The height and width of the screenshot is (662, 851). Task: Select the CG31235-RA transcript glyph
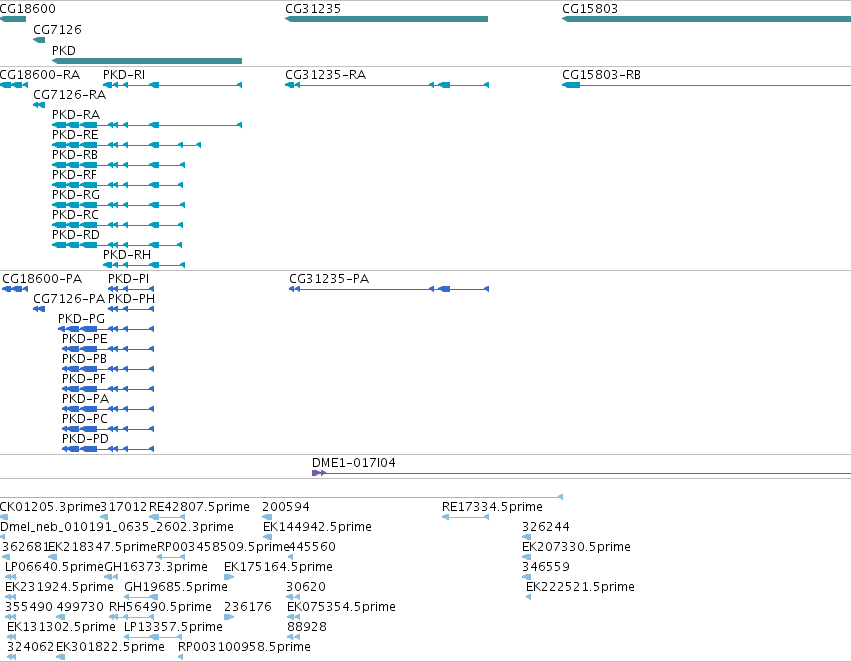(387, 85)
